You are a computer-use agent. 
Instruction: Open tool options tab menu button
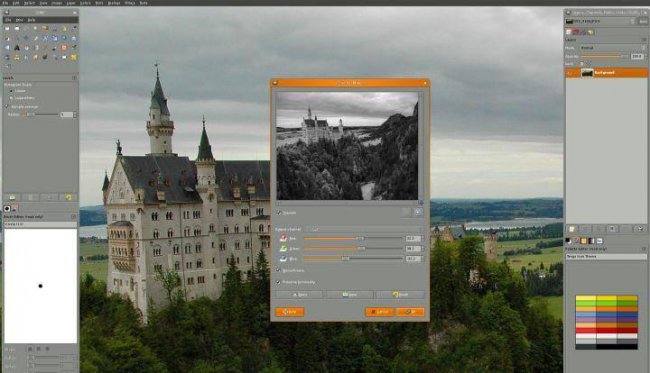point(75,78)
